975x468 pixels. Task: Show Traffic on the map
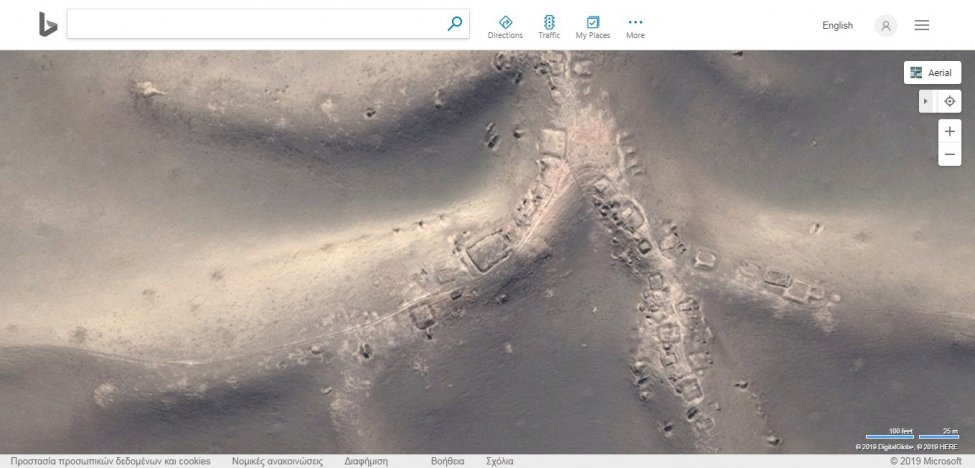pyautogui.click(x=549, y=27)
